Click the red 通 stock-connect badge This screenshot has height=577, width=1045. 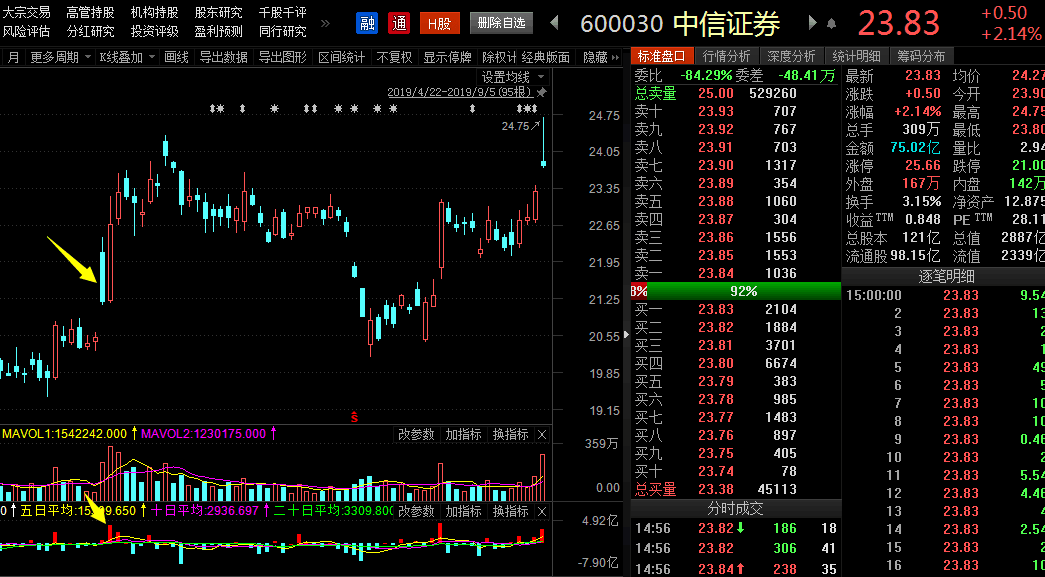point(399,23)
